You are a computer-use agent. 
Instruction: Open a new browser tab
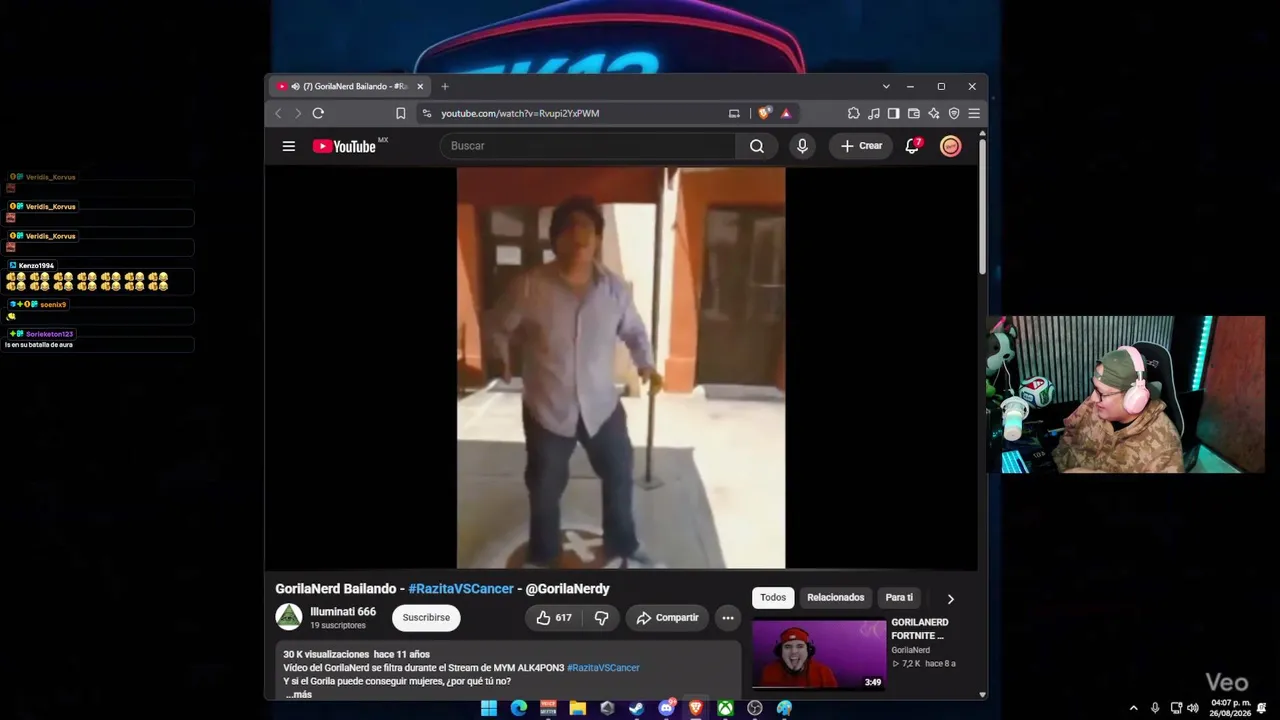(x=445, y=87)
